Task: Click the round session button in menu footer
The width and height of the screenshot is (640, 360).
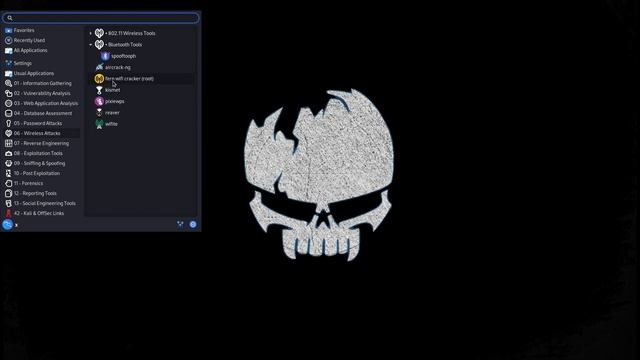Action: pos(193,224)
